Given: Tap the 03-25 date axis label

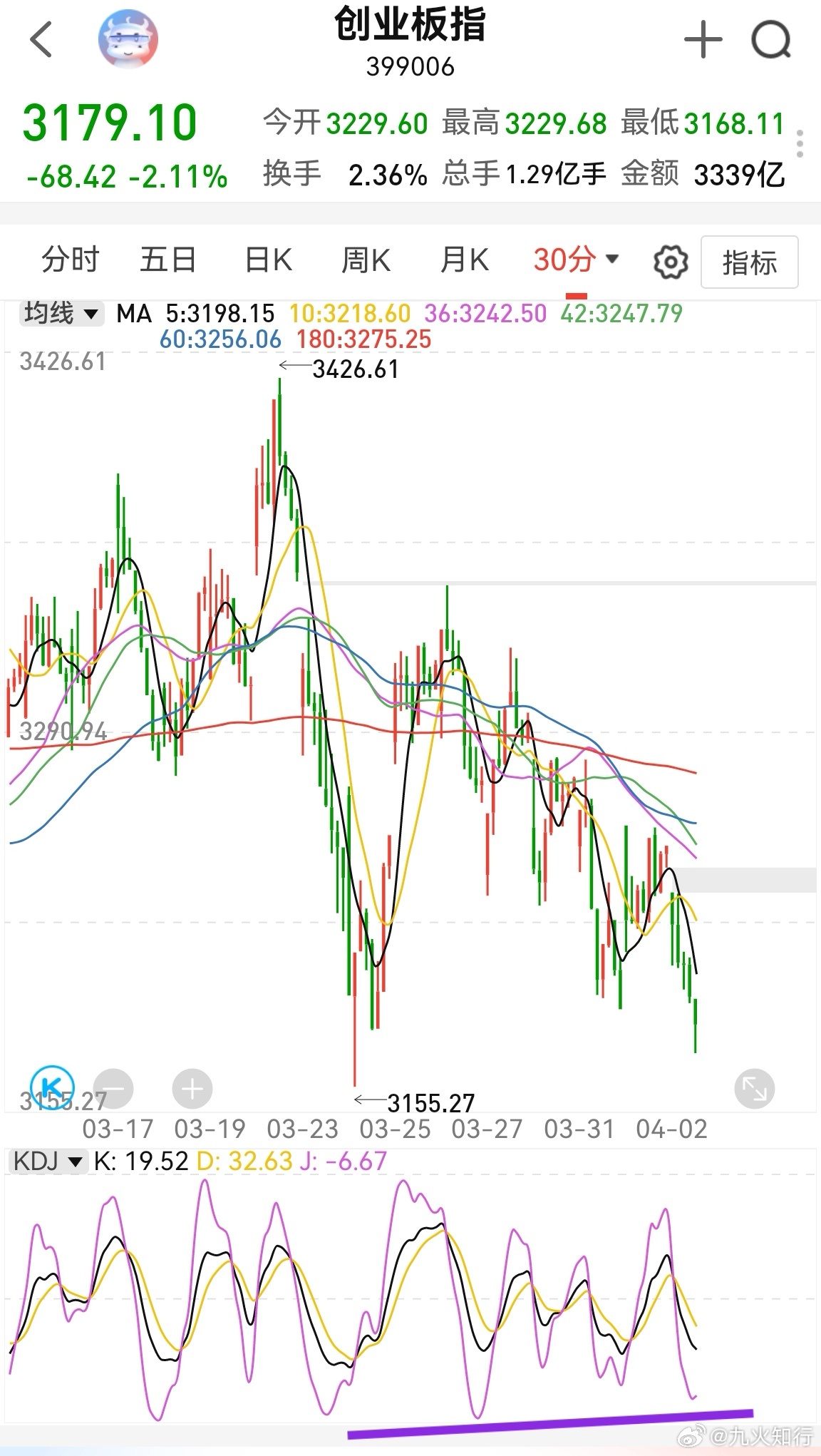Looking at the screenshot, I should (x=395, y=1129).
